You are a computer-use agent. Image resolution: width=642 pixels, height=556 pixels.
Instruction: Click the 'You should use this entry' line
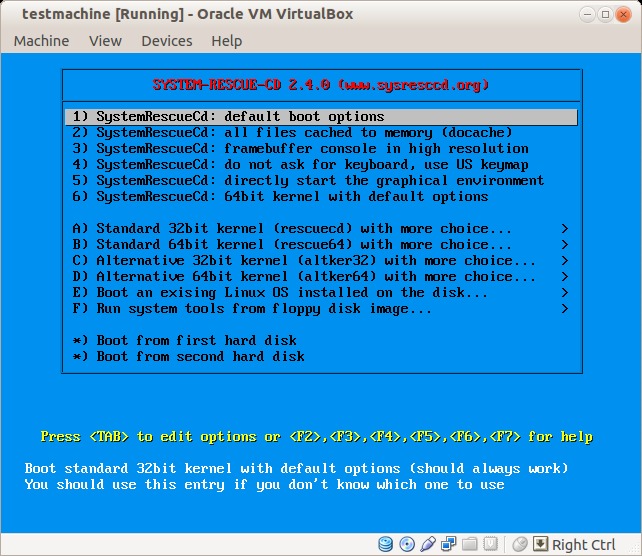click(x=264, y=484)
